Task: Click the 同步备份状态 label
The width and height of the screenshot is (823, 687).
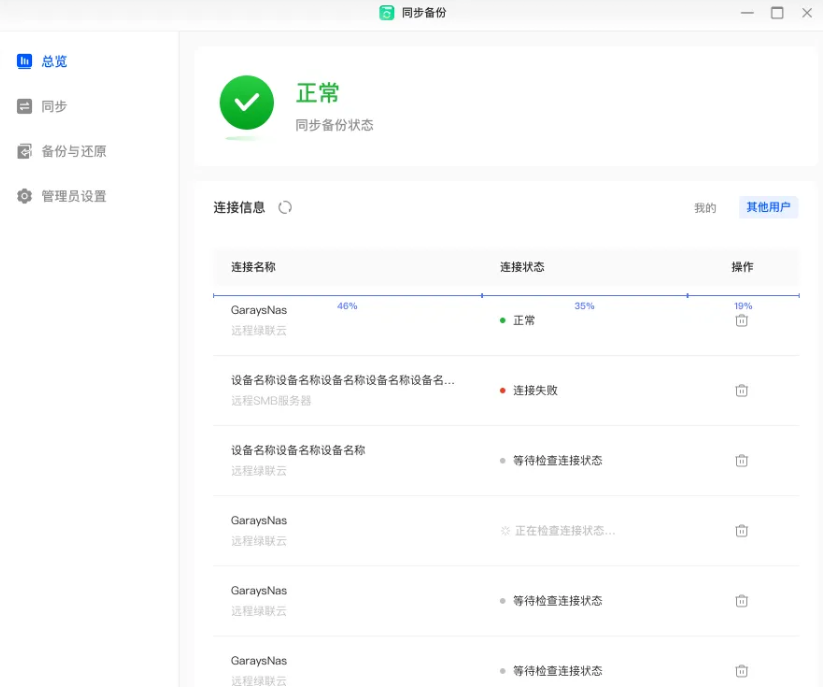Action: click(x=334, y=125)
